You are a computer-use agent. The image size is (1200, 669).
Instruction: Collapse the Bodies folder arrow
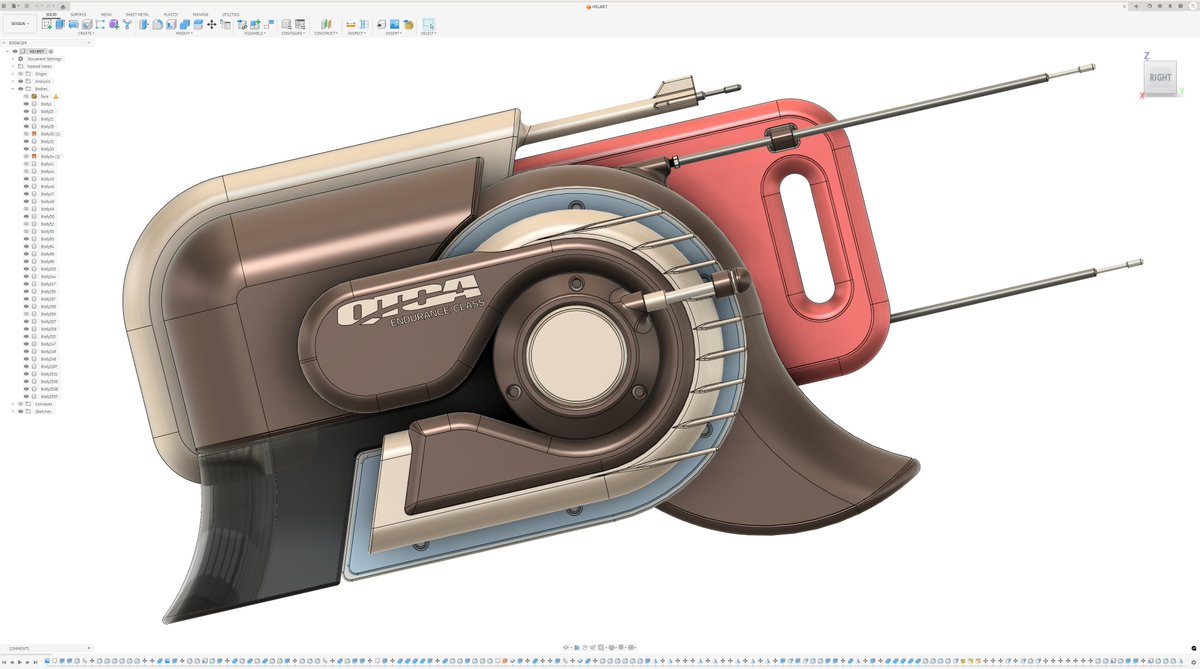[x=13, y=88]
